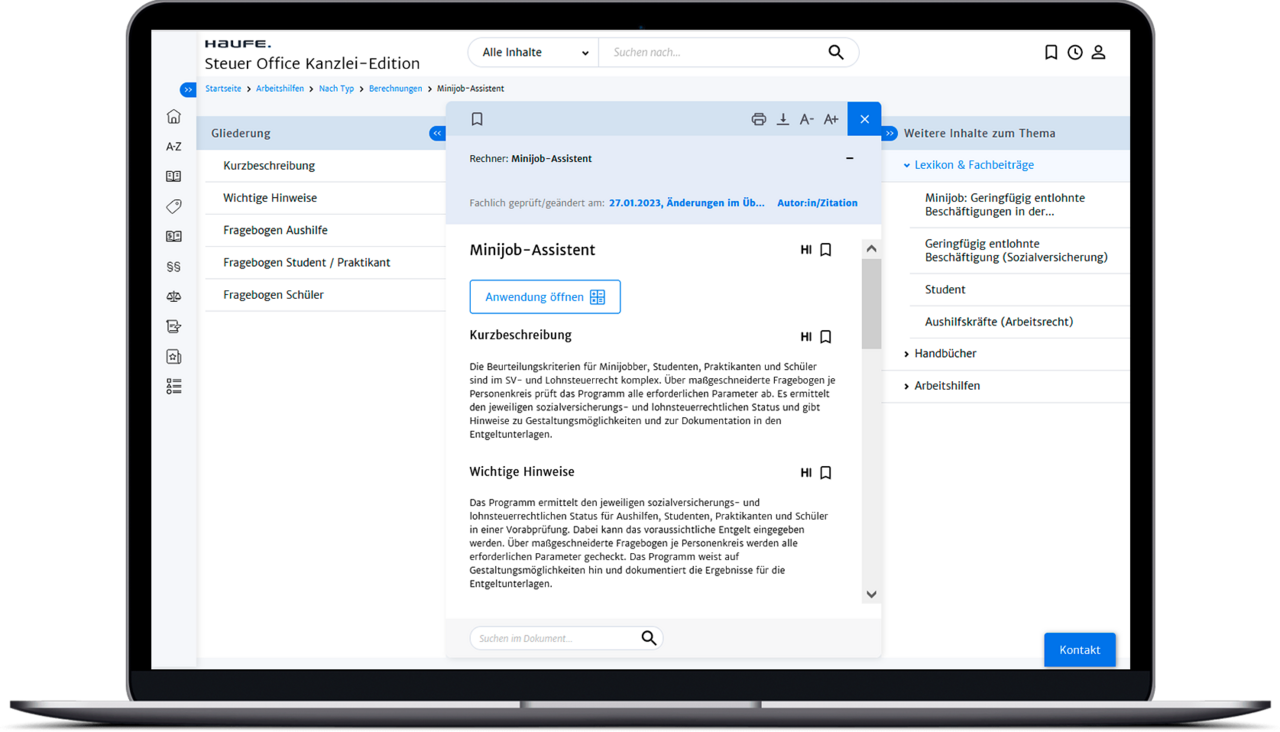Open the A-Z index icon
The height and width of the screenshot is (732, 1280).
[x=173, y=146]
